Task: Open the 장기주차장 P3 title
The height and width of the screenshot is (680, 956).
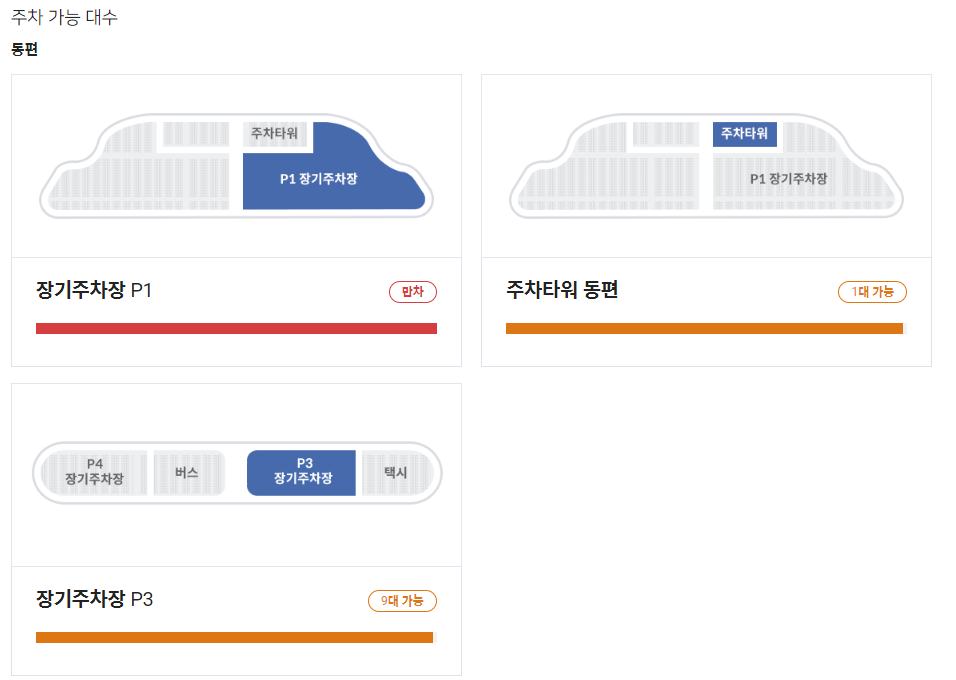Action: click(x=95, y=599)
